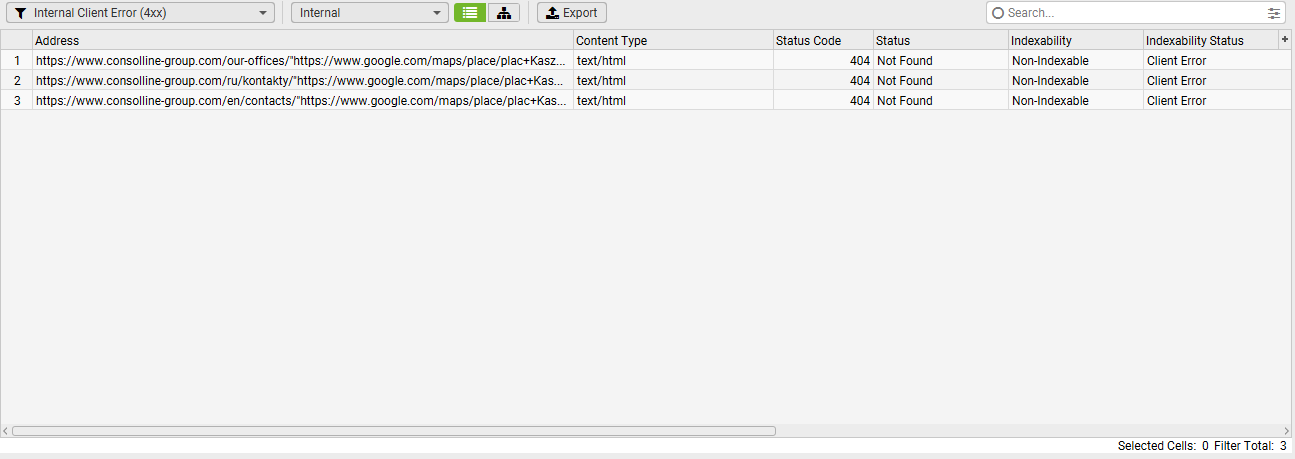Select the our-offices URL address cell
Viewport: 1295px width, 459px height.
click(303, 60)
